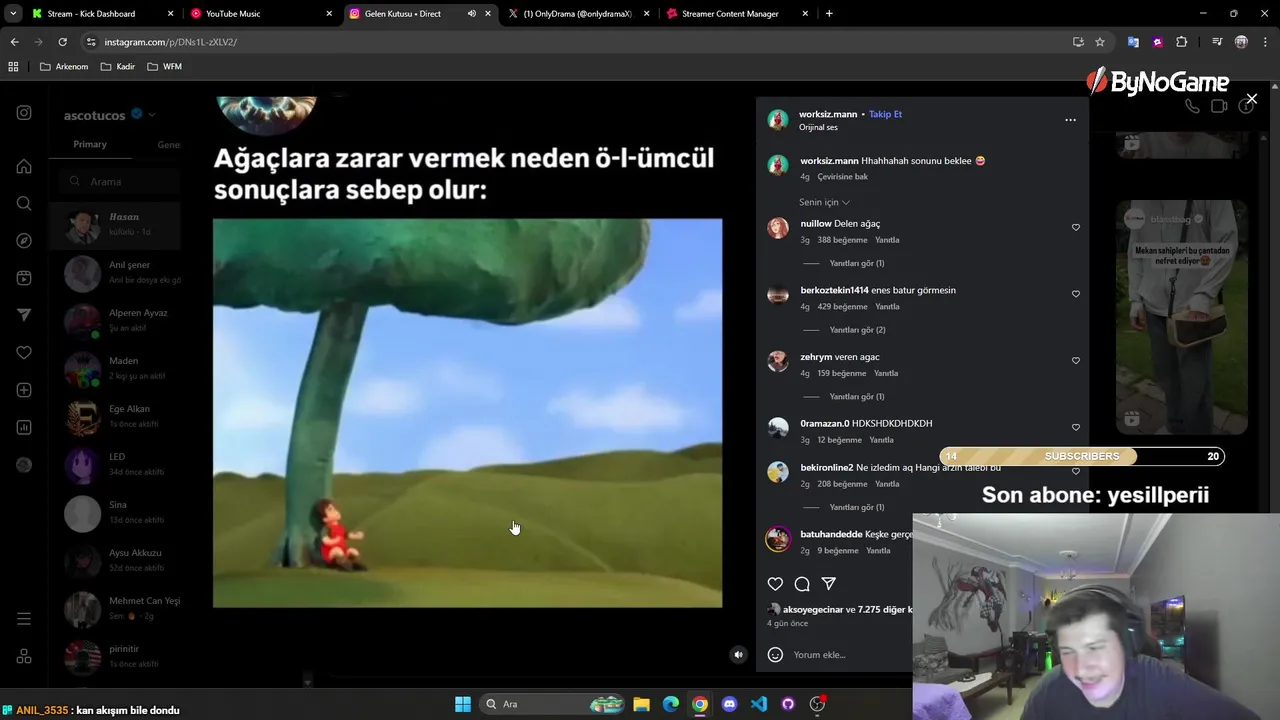The image size is (1280, 720).
Task: Like berkoztekin1414's comment heart
Action: coord(1076,294)
